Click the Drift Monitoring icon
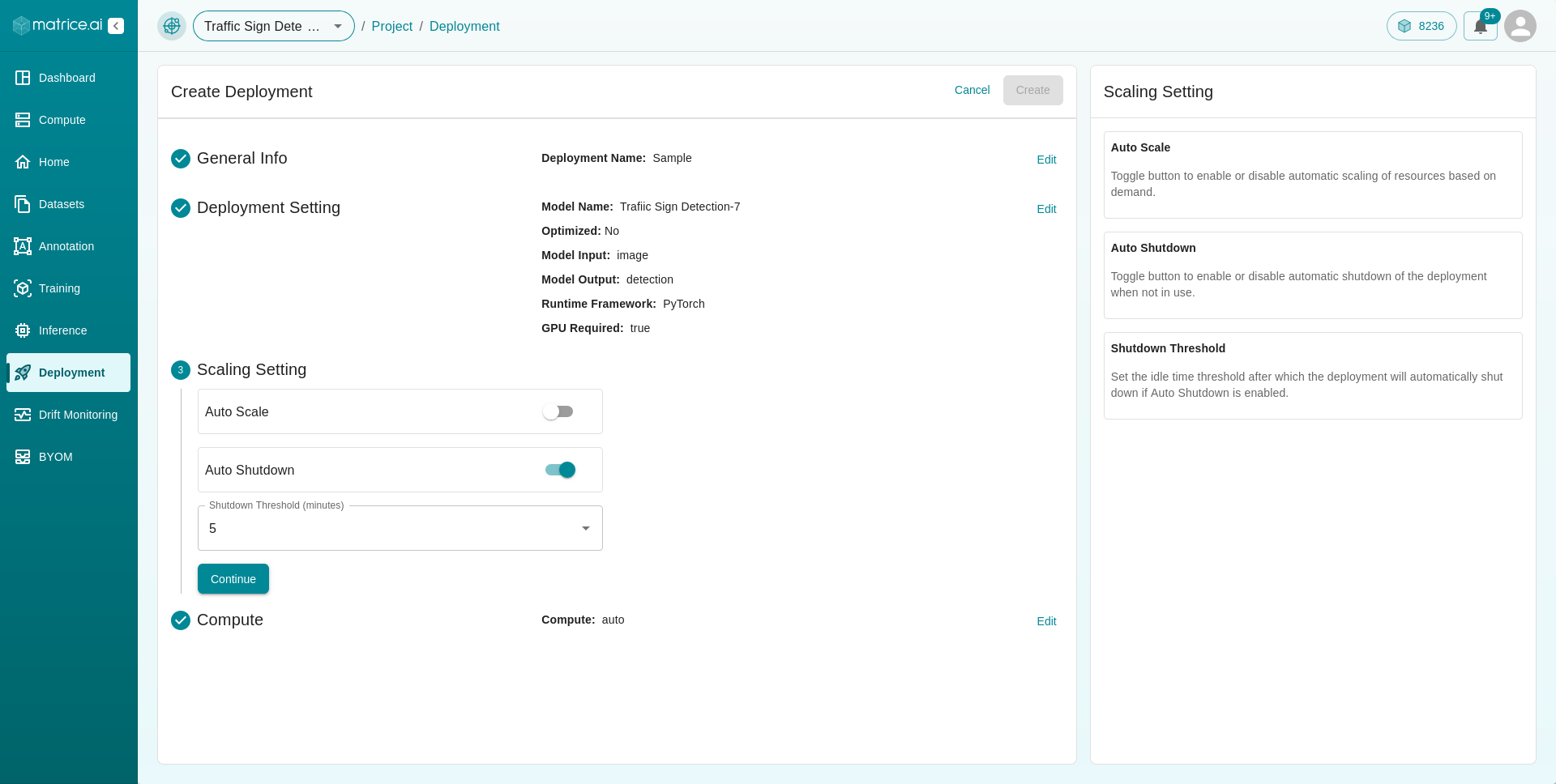The height and width of the screenshot is (784, 1556). pyautogui.click(x=23, y=415)
